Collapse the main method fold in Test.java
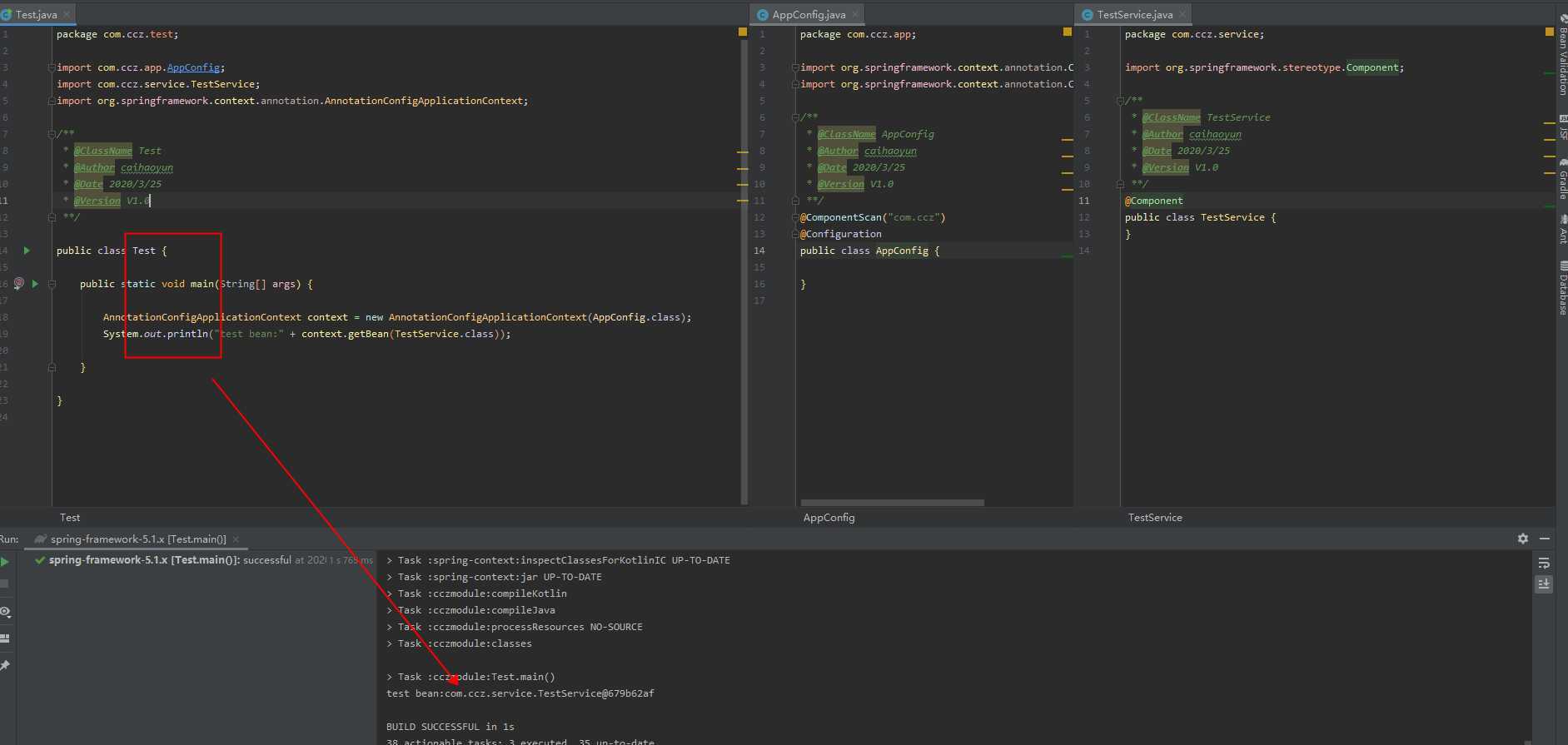The width and height of the screenshot is (1568, 745). pyautogui.click(x=52, y=284)
